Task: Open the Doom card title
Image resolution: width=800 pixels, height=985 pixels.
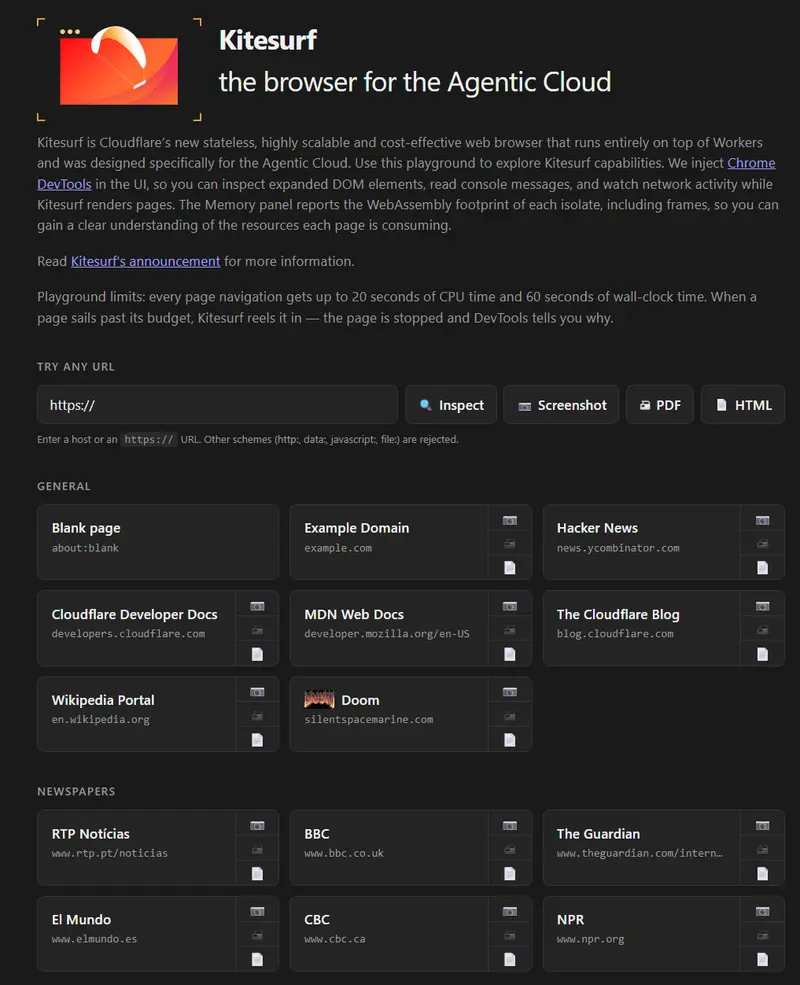Action: coord(360,700)
